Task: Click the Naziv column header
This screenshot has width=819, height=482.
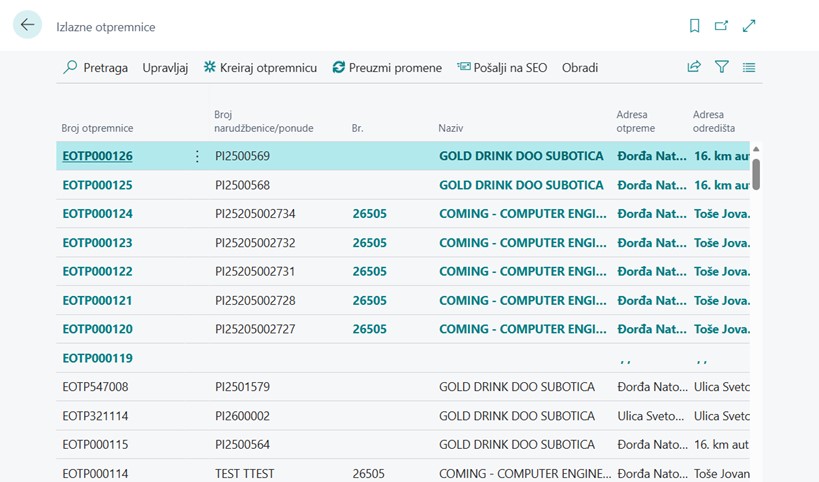Action: [x=450, y=128]
